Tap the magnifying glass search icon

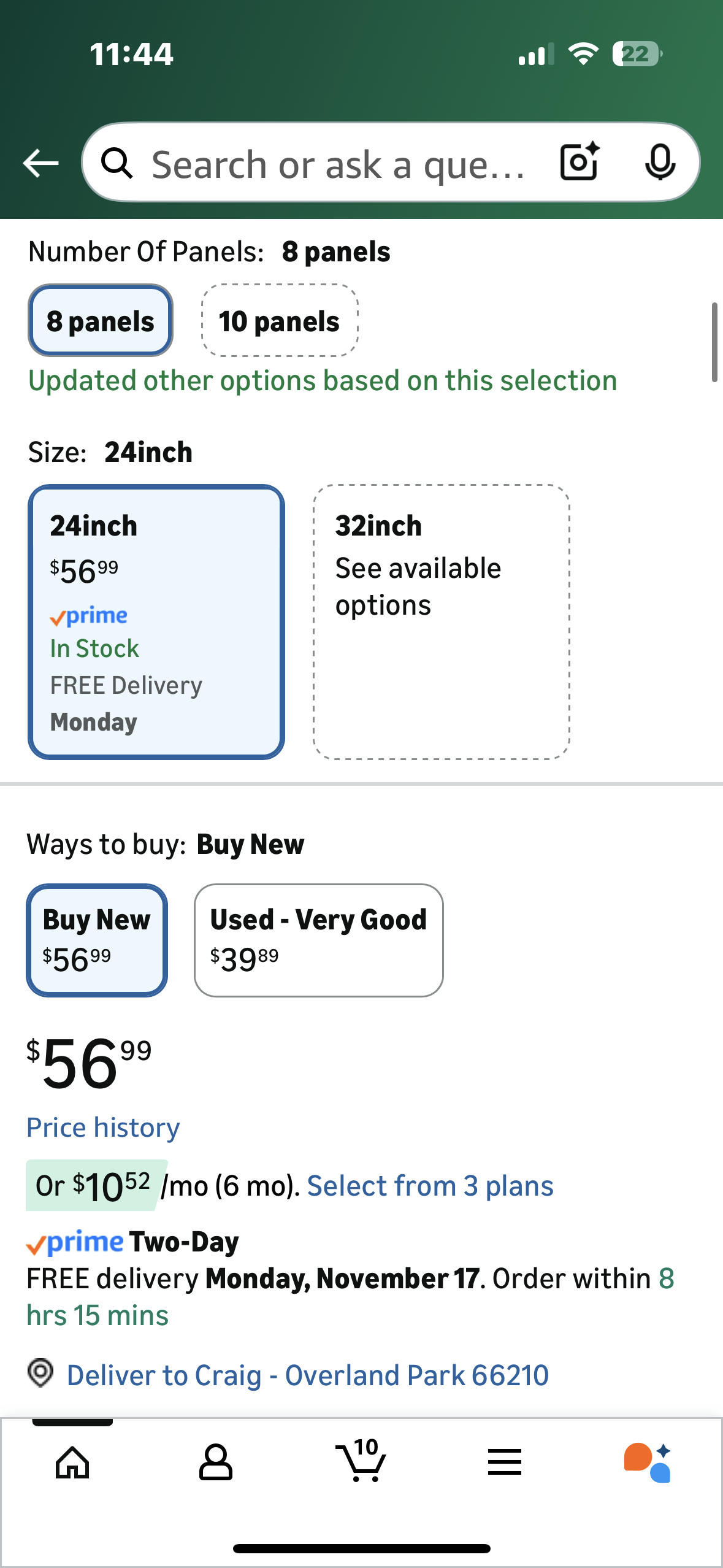[x=117, y=163]
